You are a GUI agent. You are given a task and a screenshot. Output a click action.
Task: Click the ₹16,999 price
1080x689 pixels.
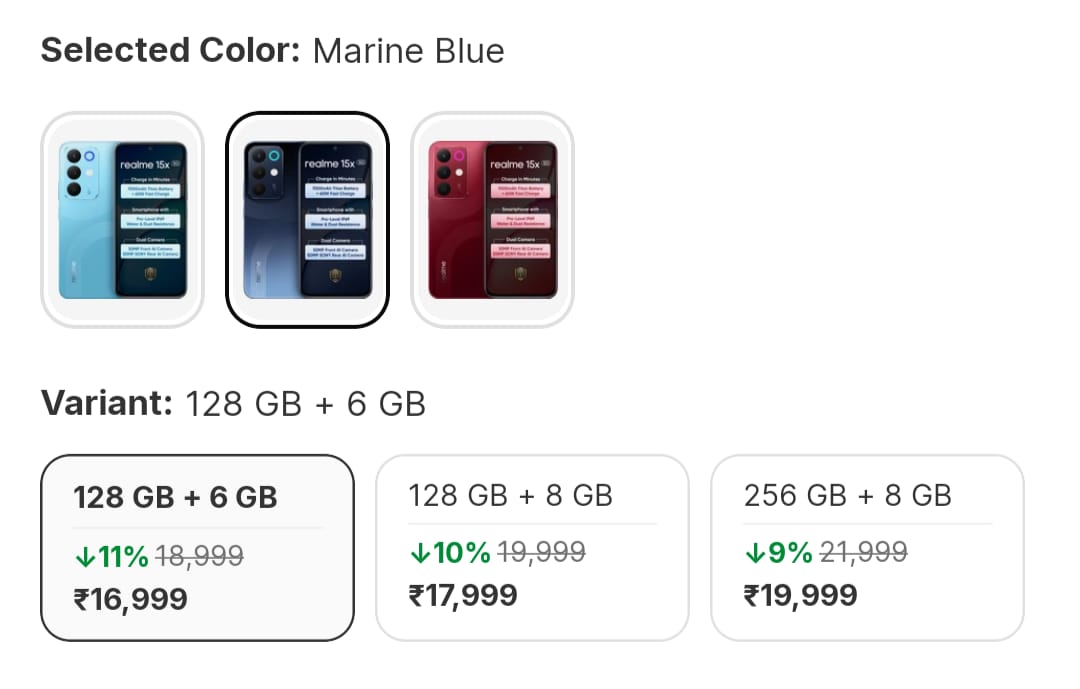130,599
